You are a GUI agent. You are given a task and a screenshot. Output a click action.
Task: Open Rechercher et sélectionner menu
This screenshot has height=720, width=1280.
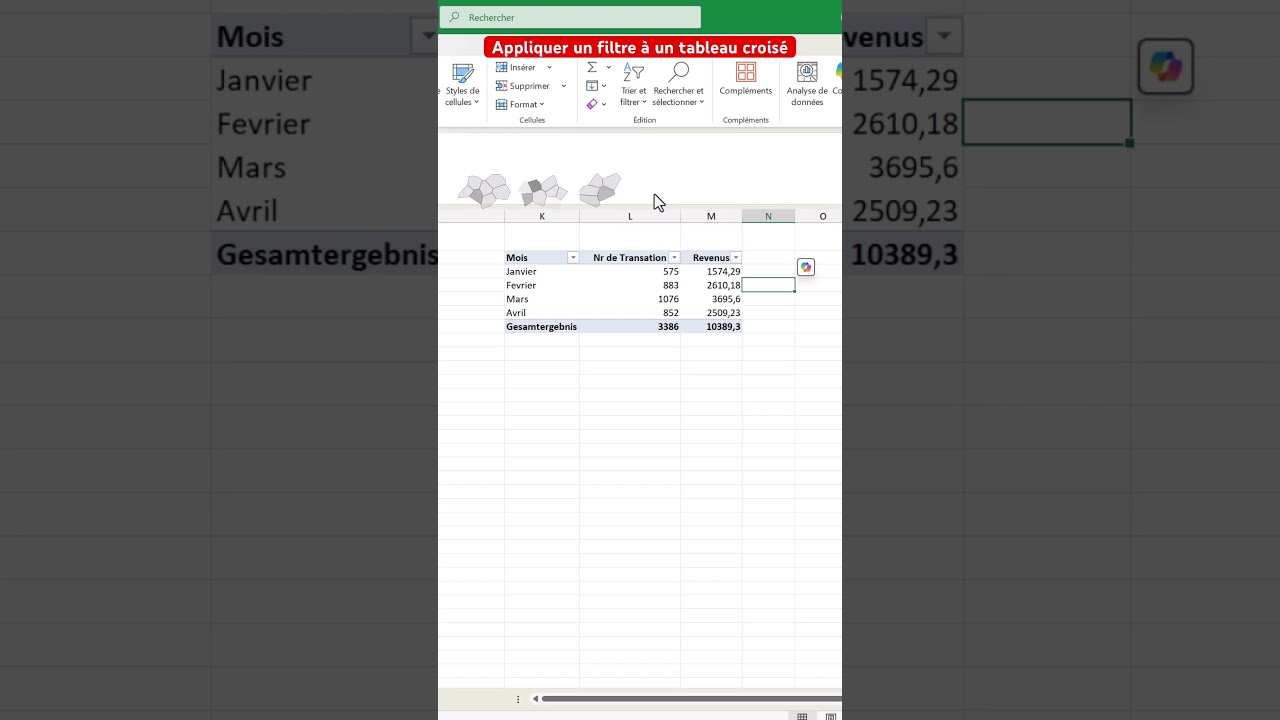(x=679, y=85)
